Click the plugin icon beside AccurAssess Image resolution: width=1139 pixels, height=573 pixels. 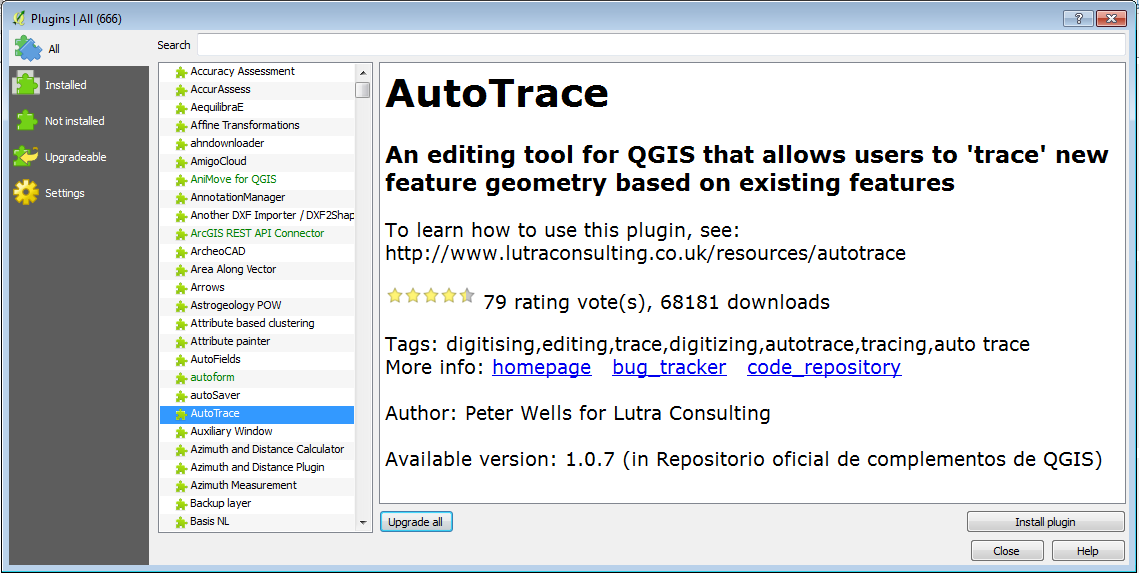pos(181,90)
